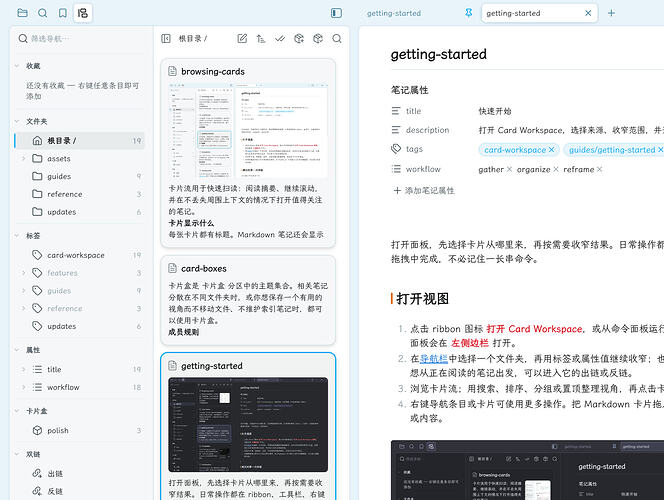
Task: Select 反链 backlinks item
Action: pos(80,491)
